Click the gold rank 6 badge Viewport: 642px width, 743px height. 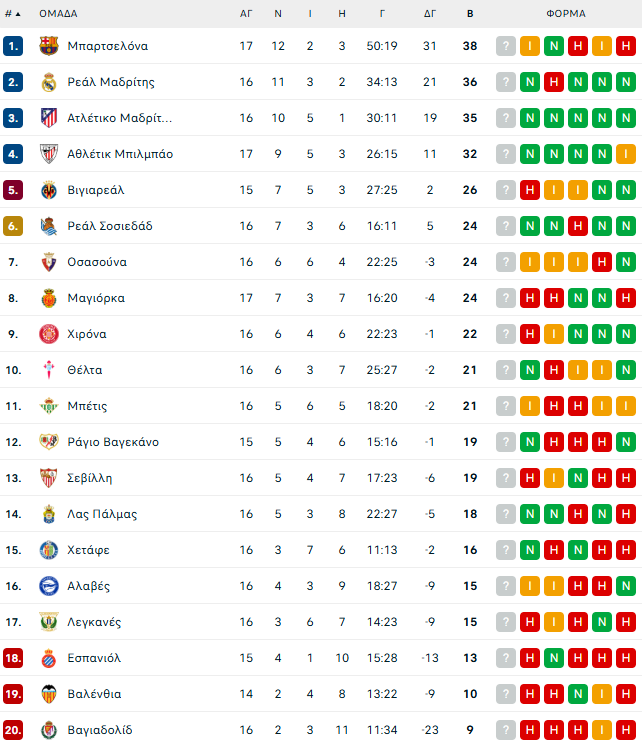13,226
